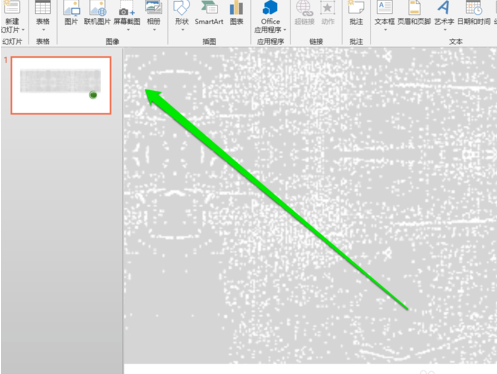Select slide 1 thumbnail
497x374 pixels.
click(61, 85)
